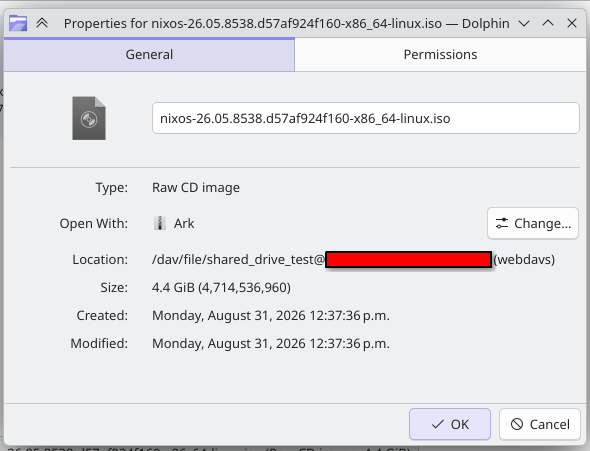This screenshot has width=590, height=451.
Task: Select the General tab
Action: pos(149,55)
